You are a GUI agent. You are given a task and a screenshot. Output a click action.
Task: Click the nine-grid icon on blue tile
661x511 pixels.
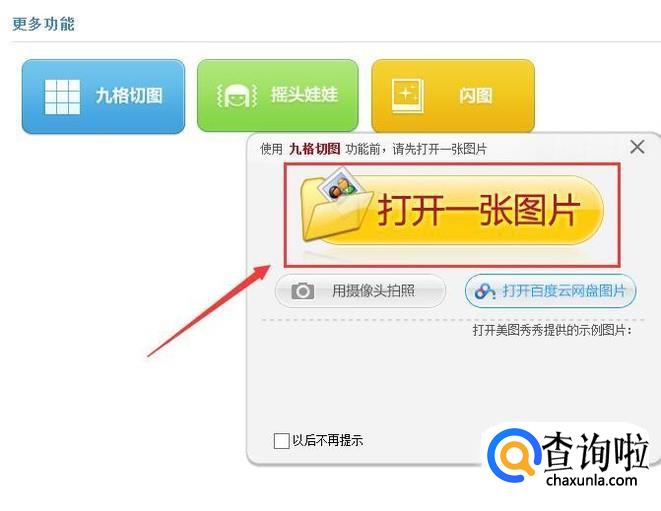(62, 97)
